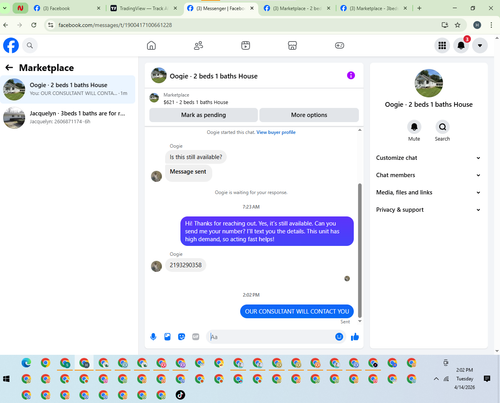Click the microphone voice clip icon
Image resolution: width=500 pixels, height=403 pixels.
pyautogui.click(x=153, y=337)
